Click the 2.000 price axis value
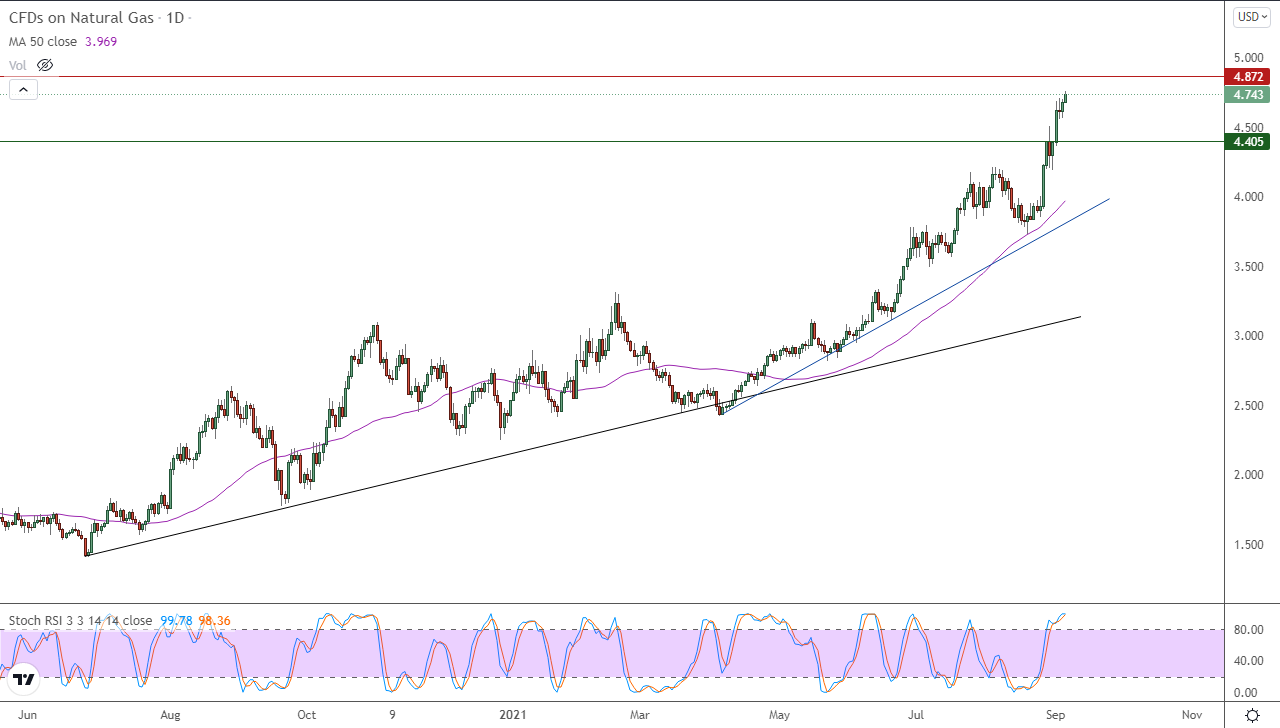This screenshot has height=728, width=1280. pyautogui.click(x=1249, y=475)
